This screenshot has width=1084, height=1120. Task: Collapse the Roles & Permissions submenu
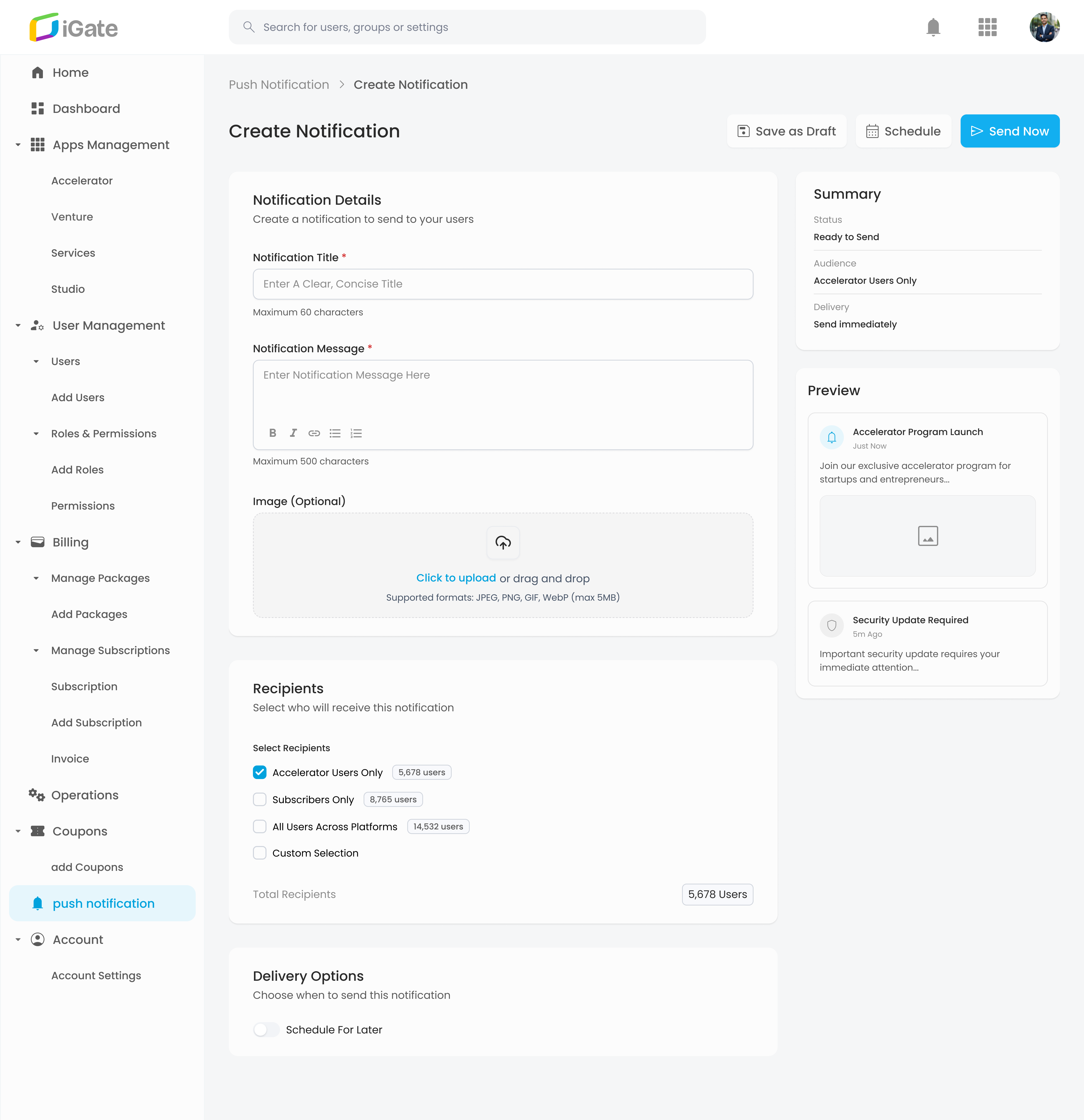37,433
